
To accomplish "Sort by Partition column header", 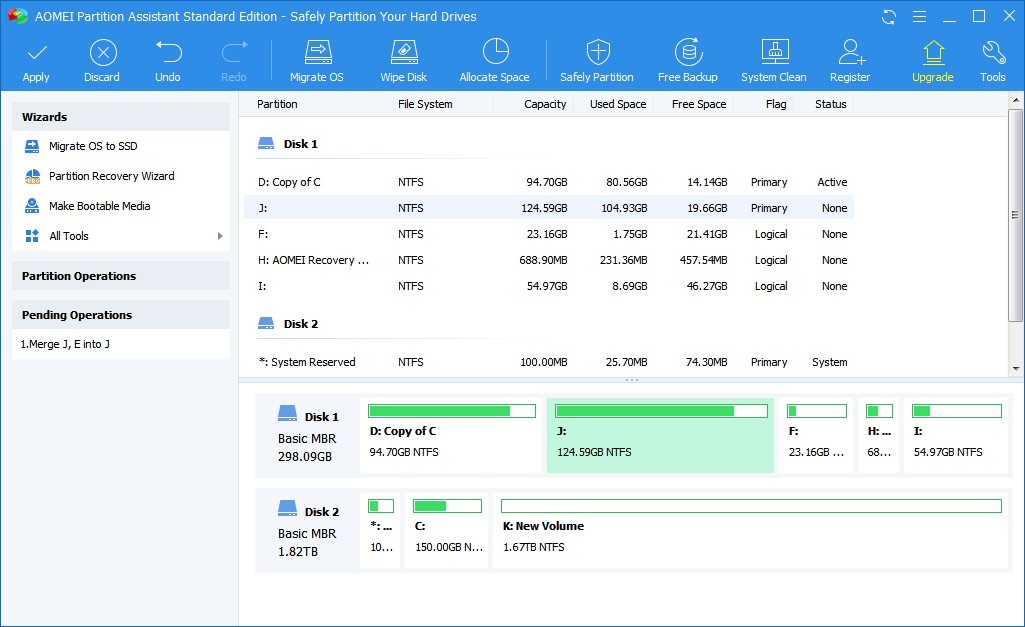I will tap(277, 104).
